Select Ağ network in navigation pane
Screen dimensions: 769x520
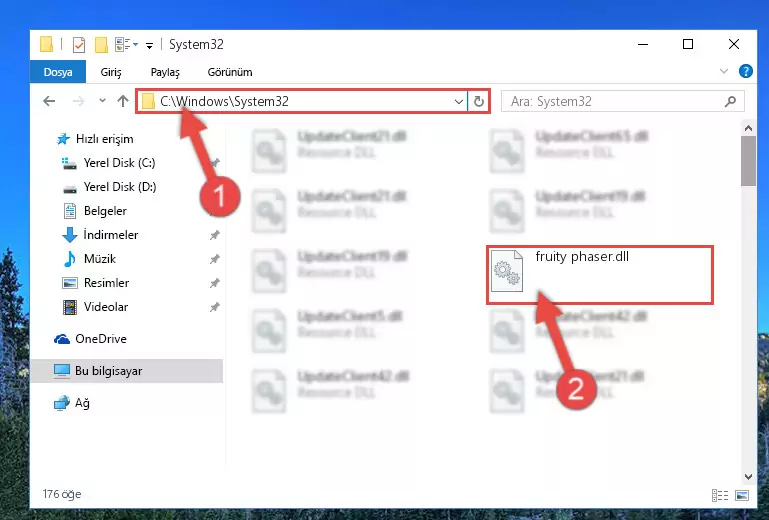coord(82,403)
